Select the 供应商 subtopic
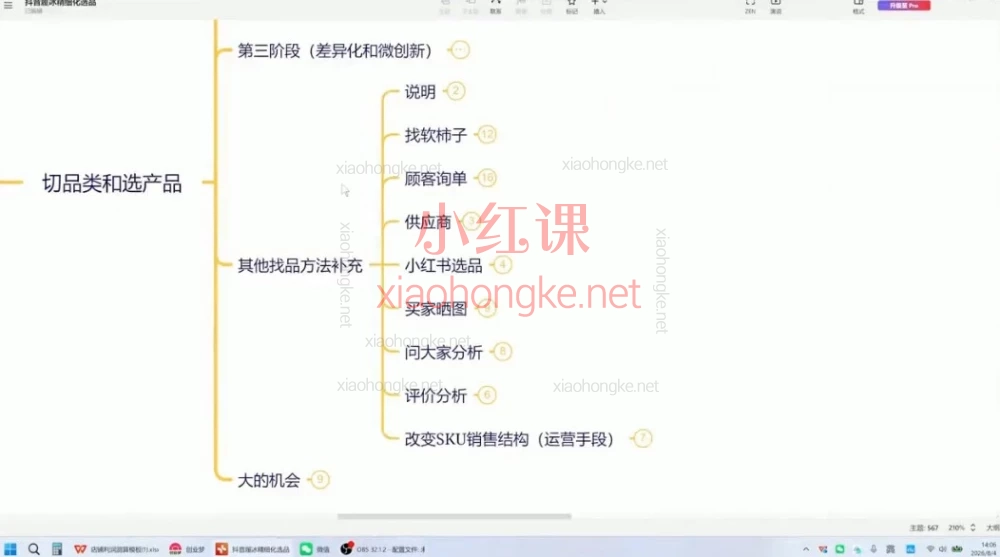This screenshot has width=1000, height=557. (x=428, y=222)
